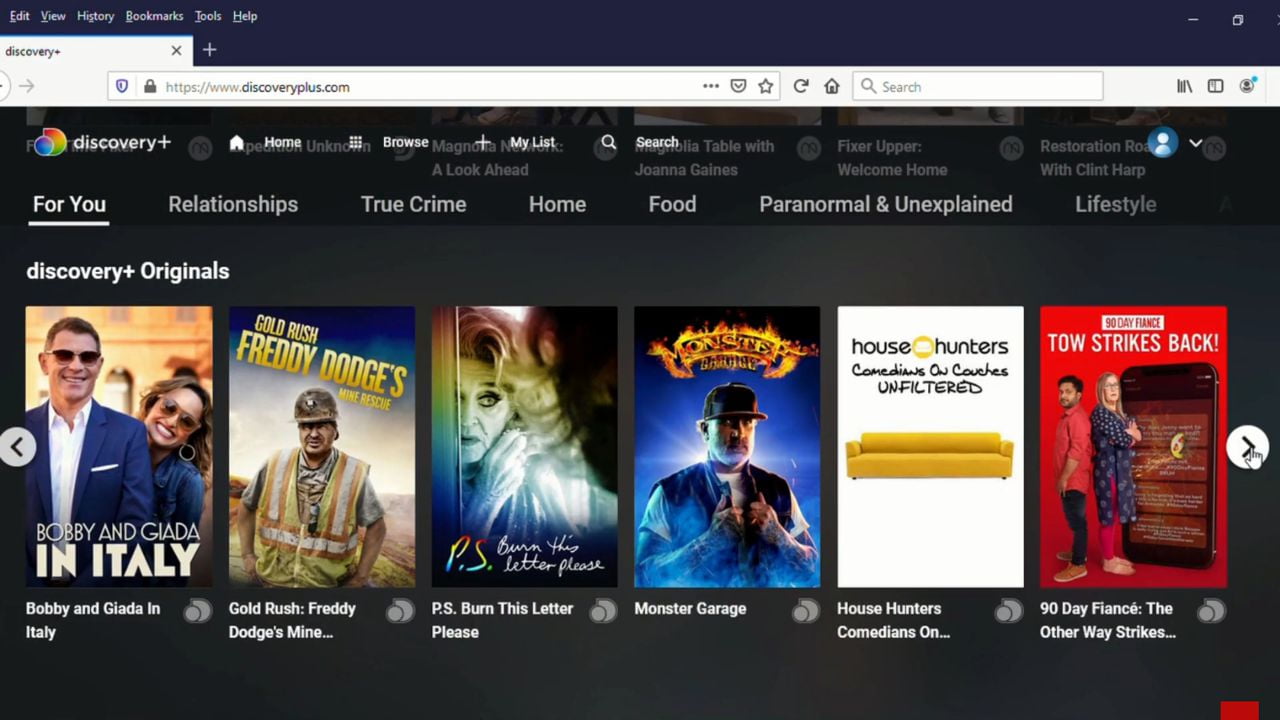
Task: Click the Home link in site navigation
Action: [x=282, y=142]
